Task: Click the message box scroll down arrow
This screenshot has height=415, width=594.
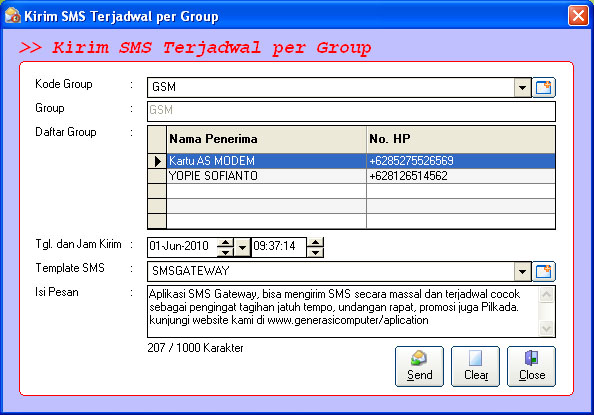Action: [x=546, y=328]
